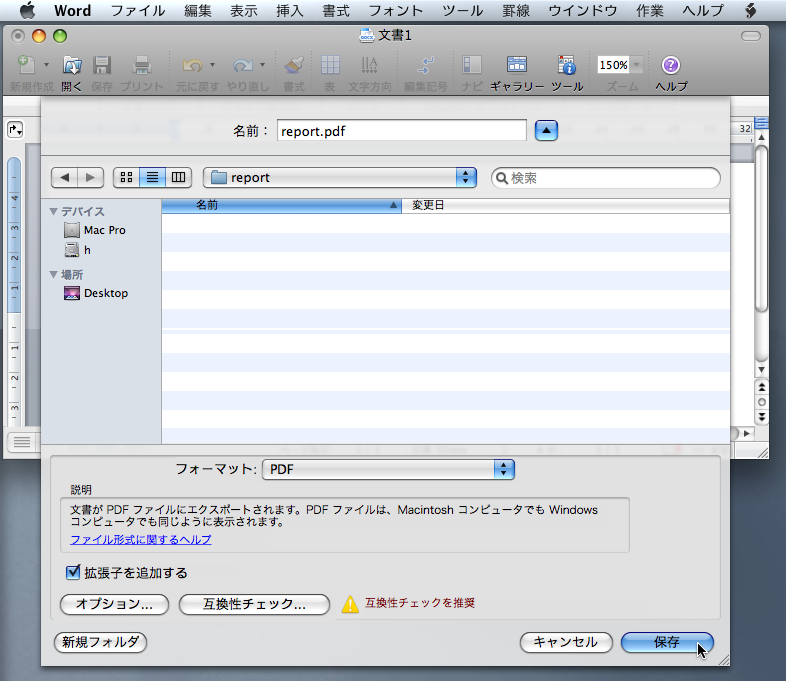Collapse the Devices section in sidebar
This screenshot has height=681, width=786.
tap(53, 212)
